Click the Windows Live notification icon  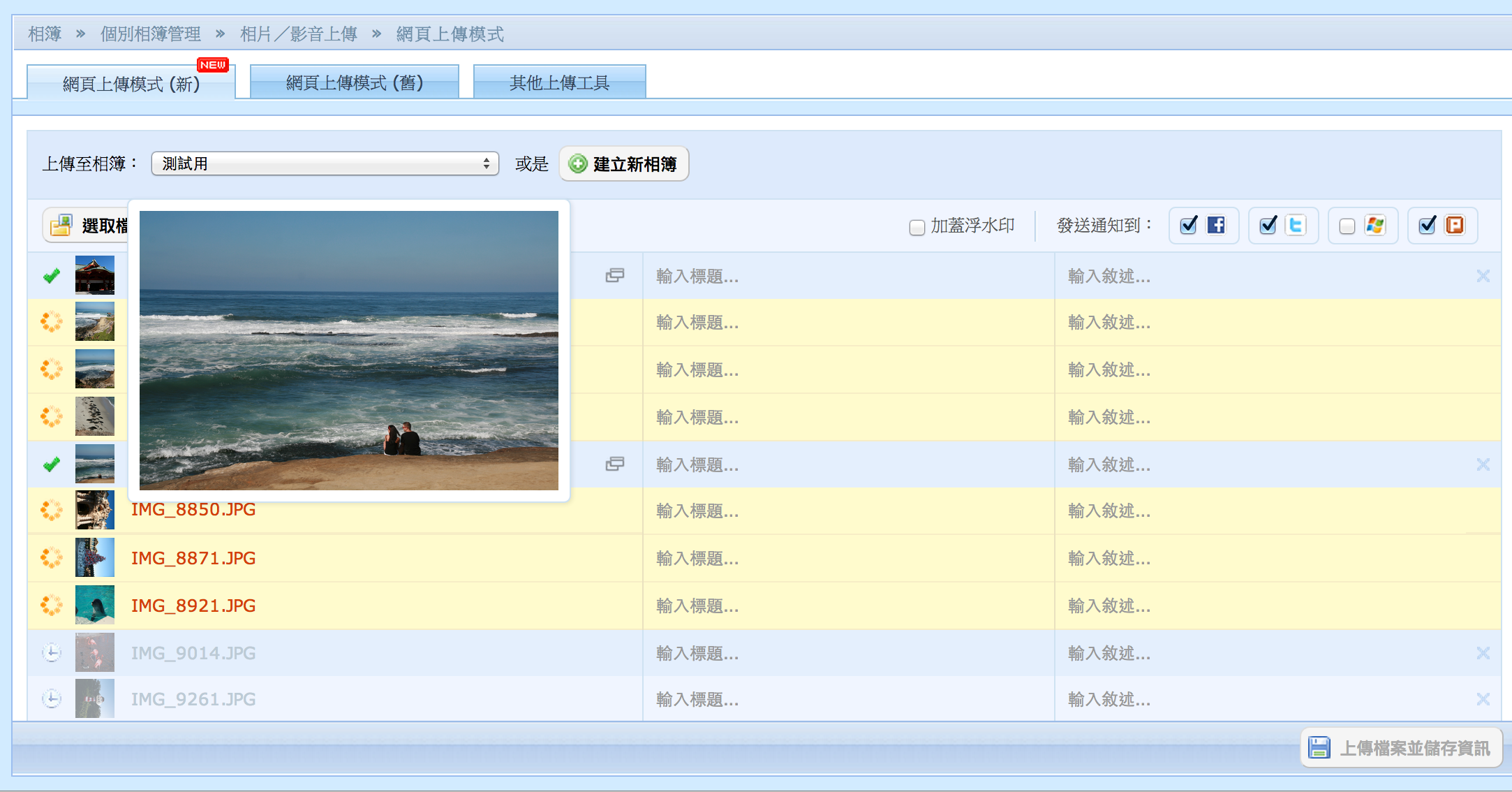click(x=1376, y=225)
